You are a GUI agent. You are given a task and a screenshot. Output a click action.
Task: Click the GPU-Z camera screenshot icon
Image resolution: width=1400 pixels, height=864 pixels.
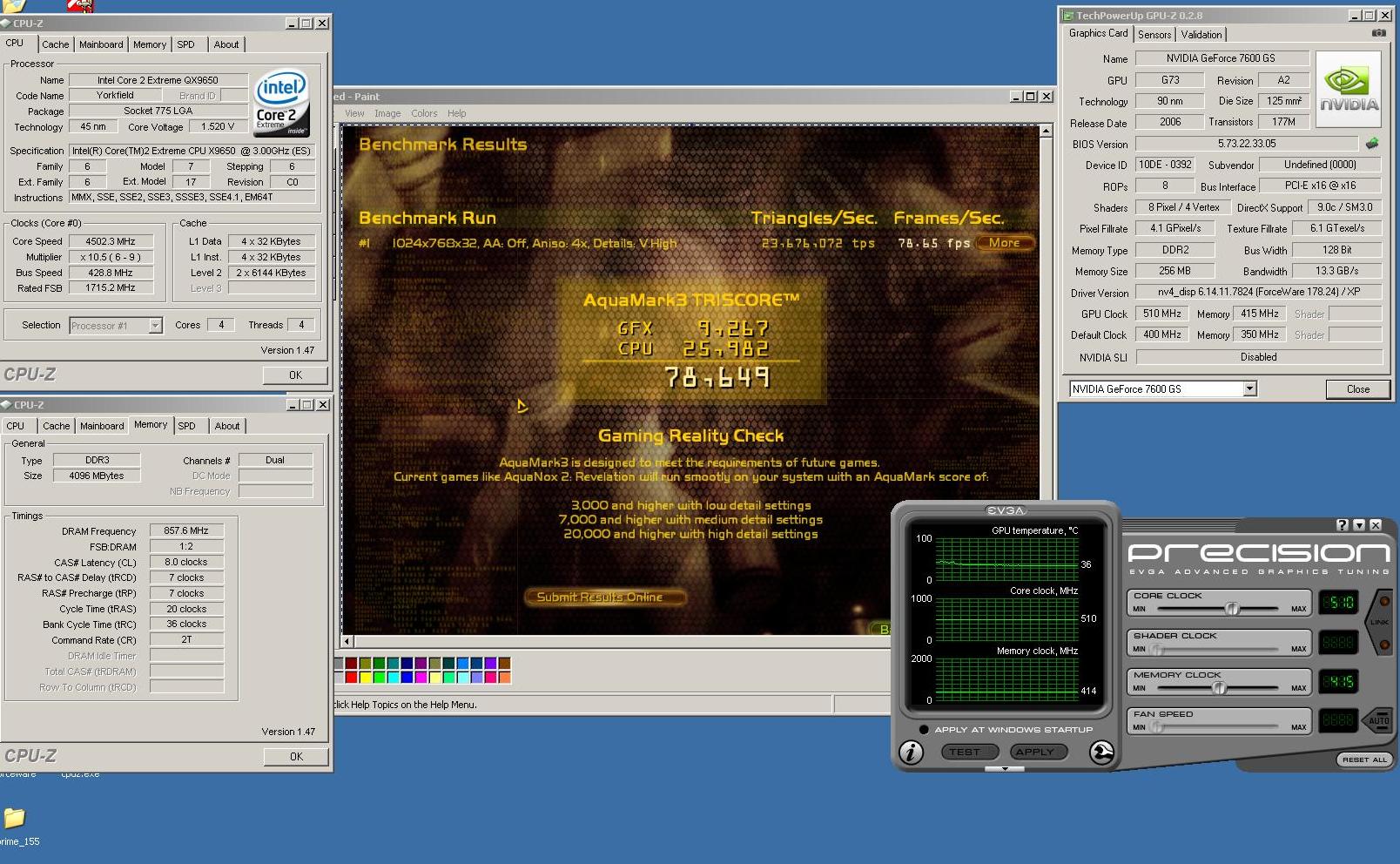coord(1378,33)
